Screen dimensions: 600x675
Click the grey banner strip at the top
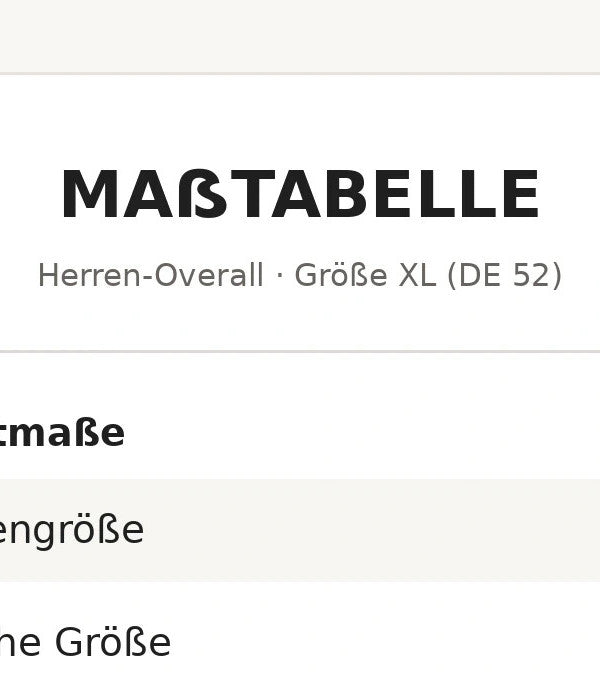300,36
